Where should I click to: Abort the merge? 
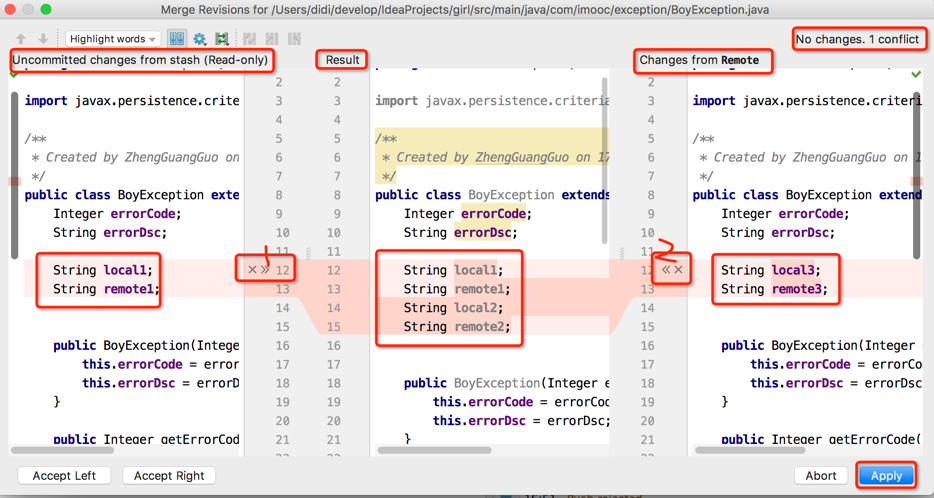tap(821, 475)
